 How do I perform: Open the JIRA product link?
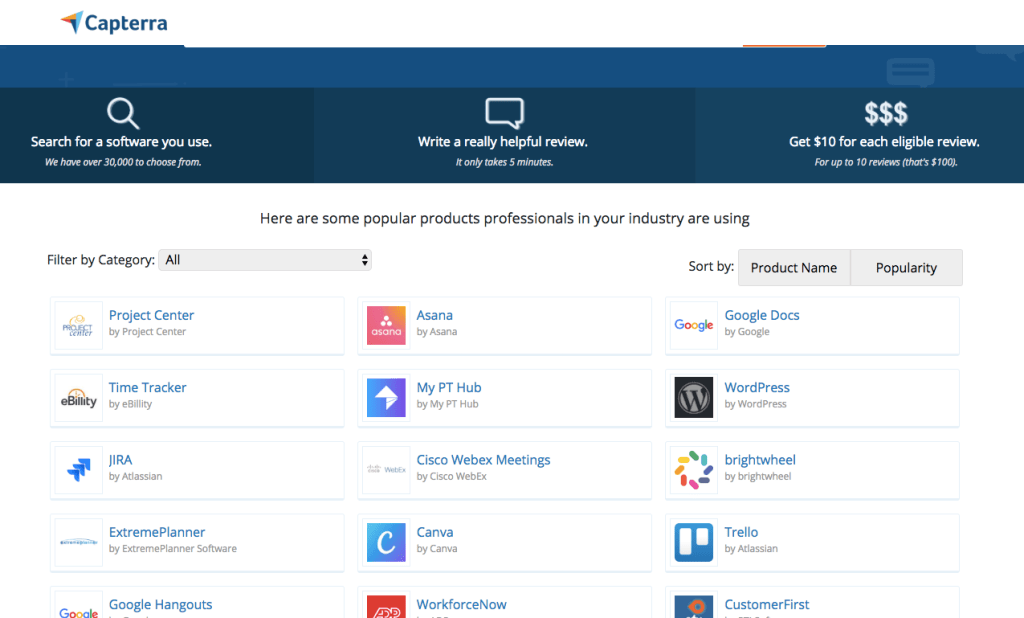point(120,460)
